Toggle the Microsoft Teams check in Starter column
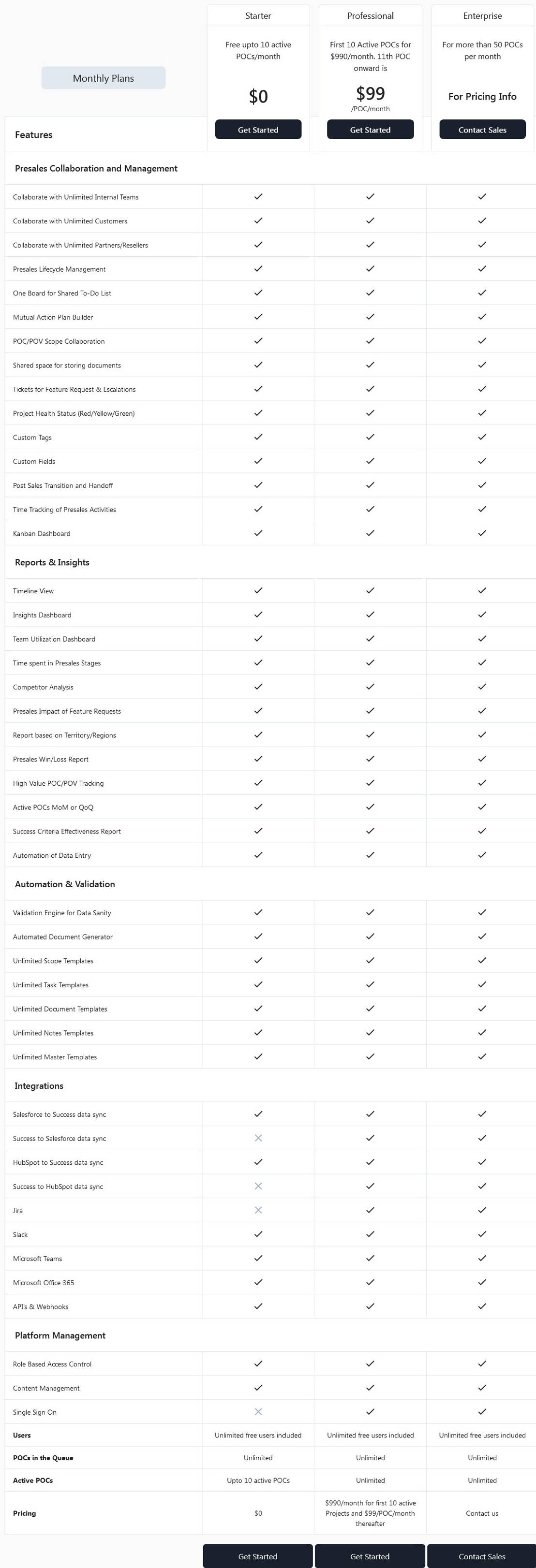Image resolution: width=536 pixels, height=1568 pixels. click(x=258, y=1258)
